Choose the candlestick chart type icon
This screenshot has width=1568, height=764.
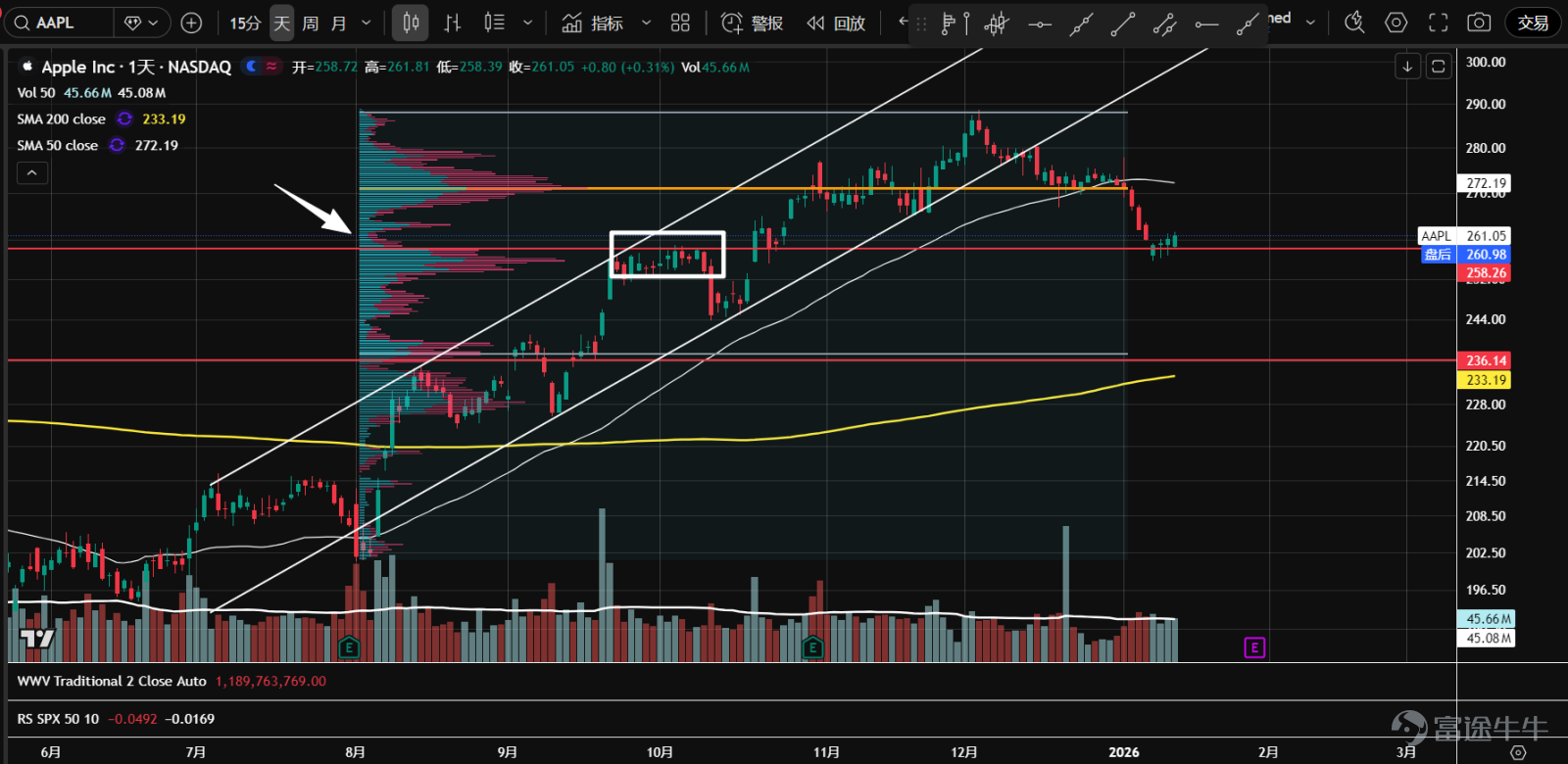(x=411, y=23)
